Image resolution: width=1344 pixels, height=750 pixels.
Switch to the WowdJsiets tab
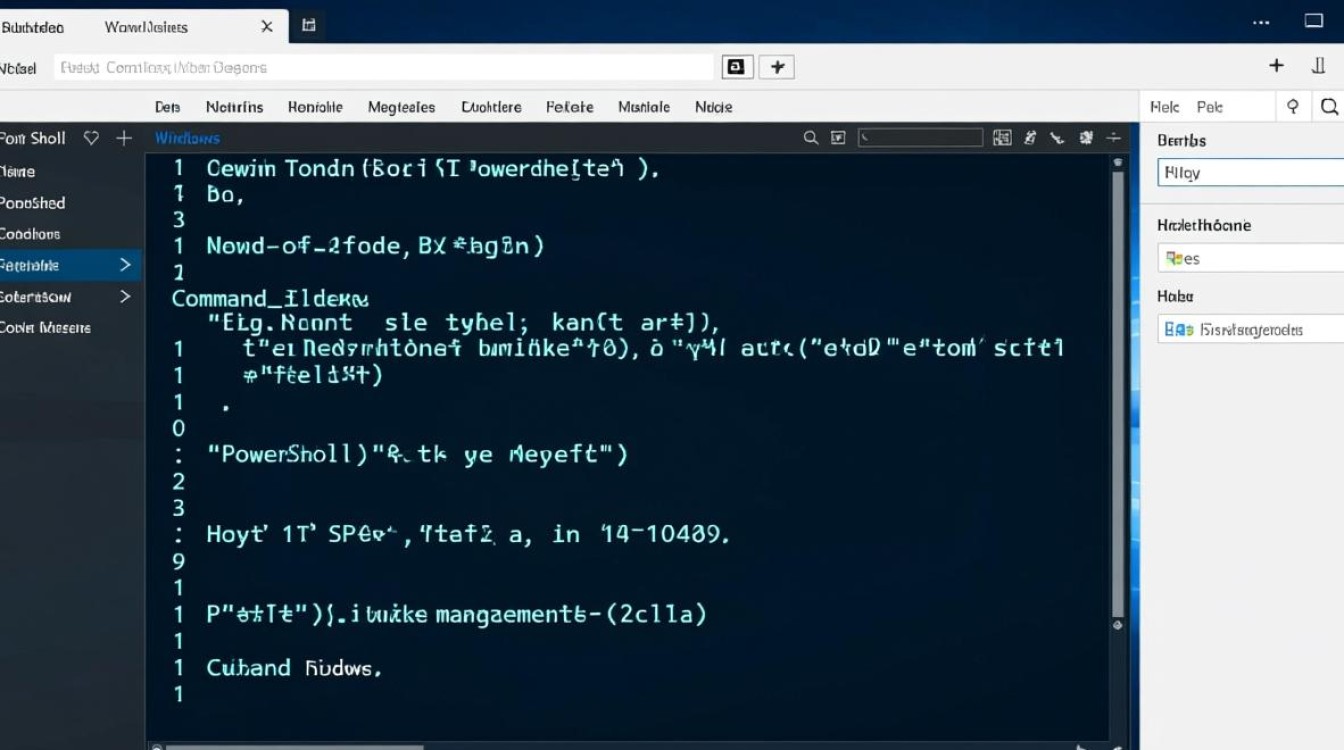pos(146,27)
